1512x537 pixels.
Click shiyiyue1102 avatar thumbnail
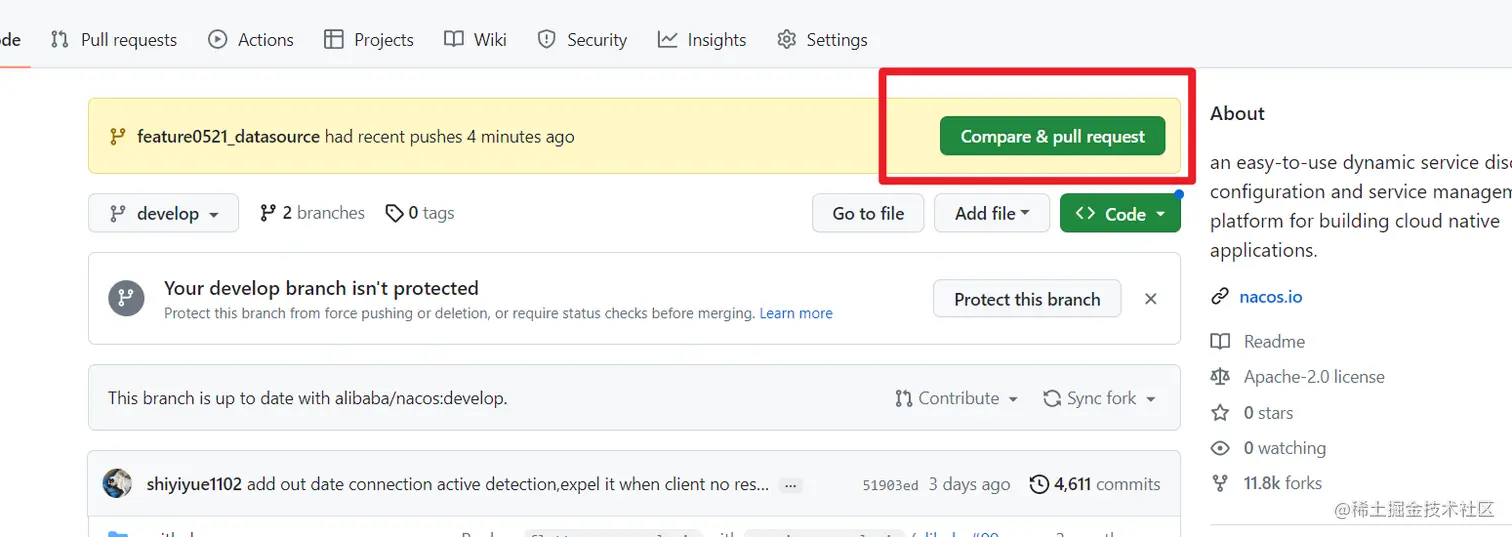coord(117,484)
